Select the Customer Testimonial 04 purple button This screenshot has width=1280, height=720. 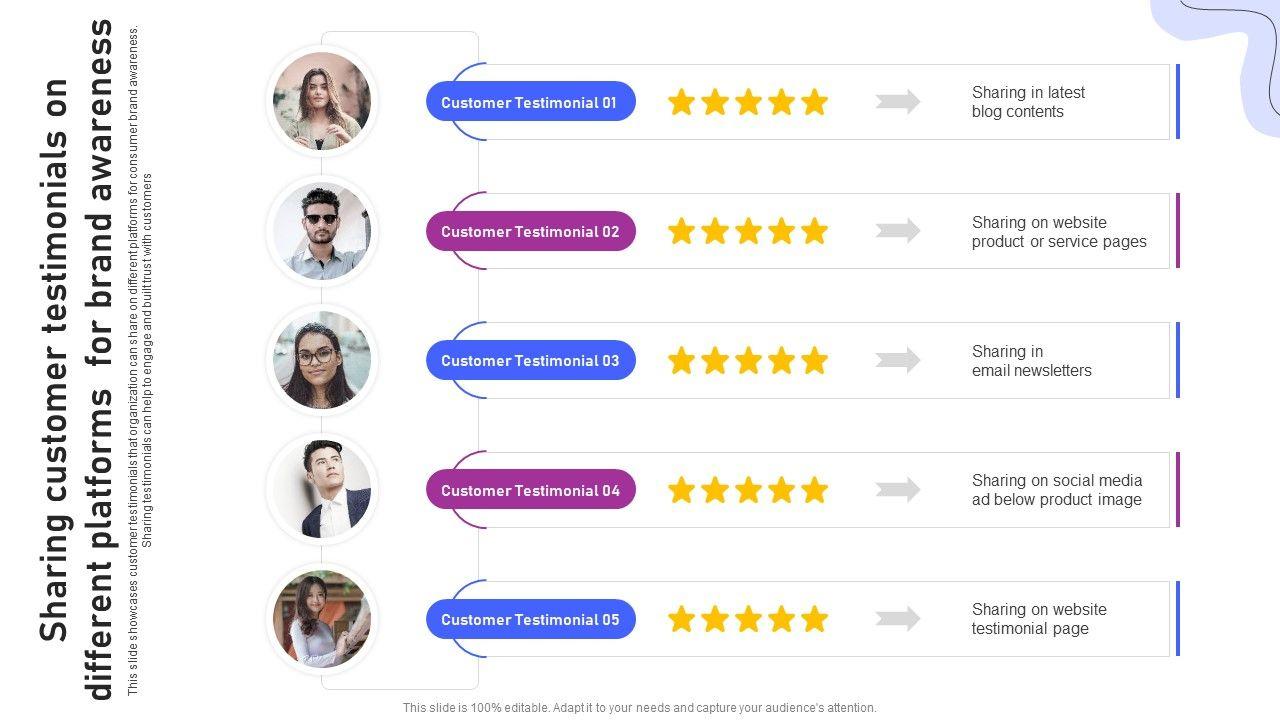coord(530,490)
